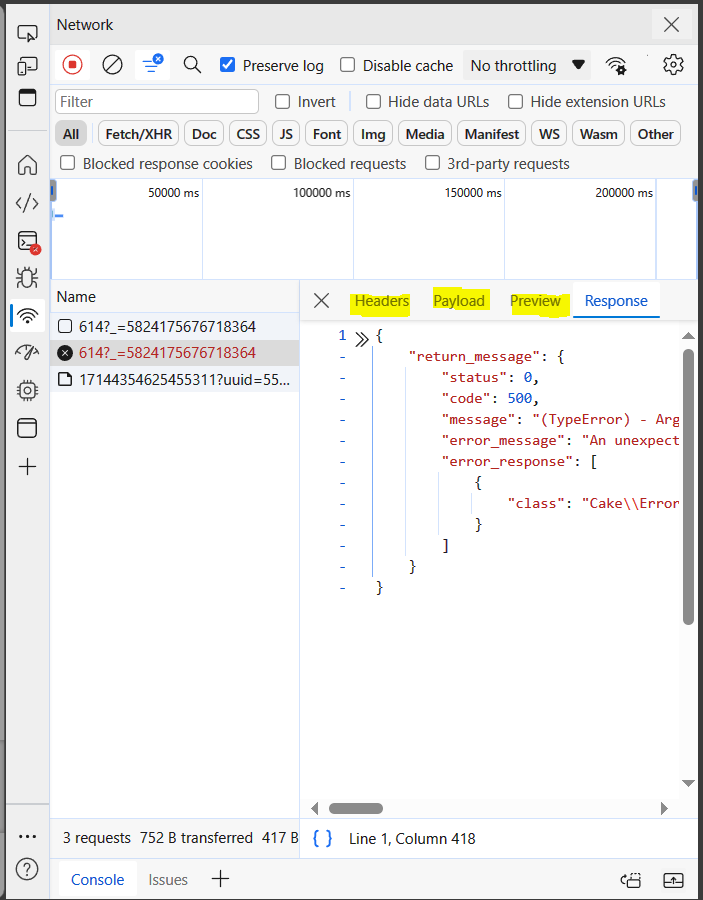Filter by WS requests
This screenshot has height=900, width=703.
[549, 134]
